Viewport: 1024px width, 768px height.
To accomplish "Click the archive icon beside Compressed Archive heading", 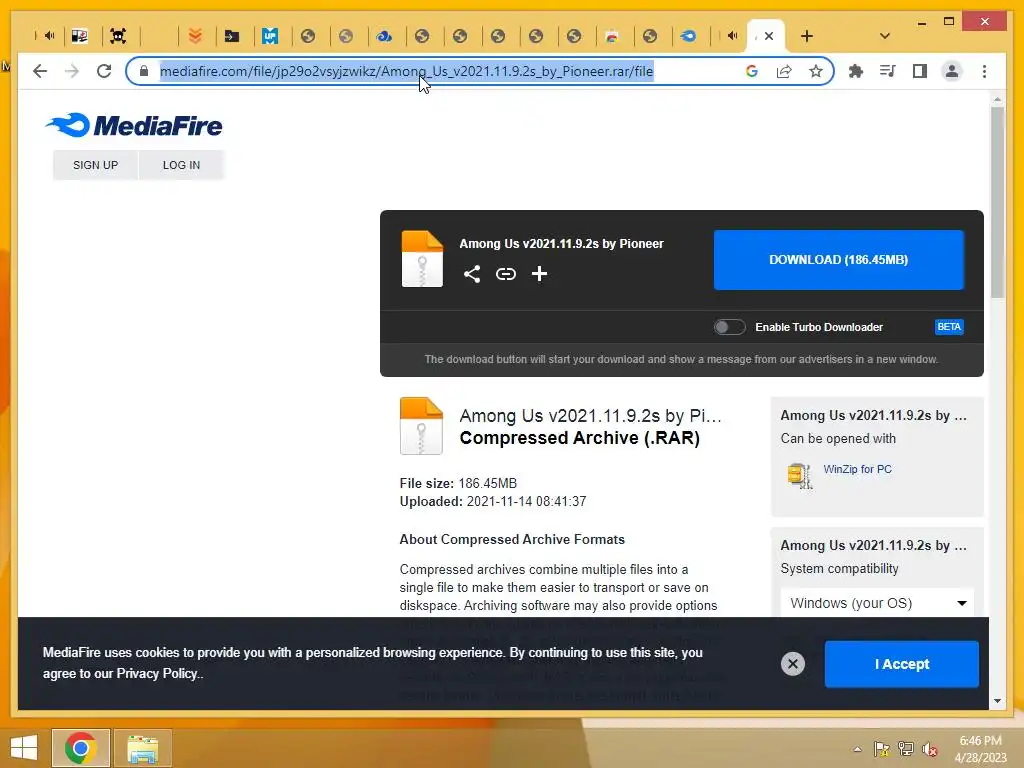I will (x=421, y=426).
